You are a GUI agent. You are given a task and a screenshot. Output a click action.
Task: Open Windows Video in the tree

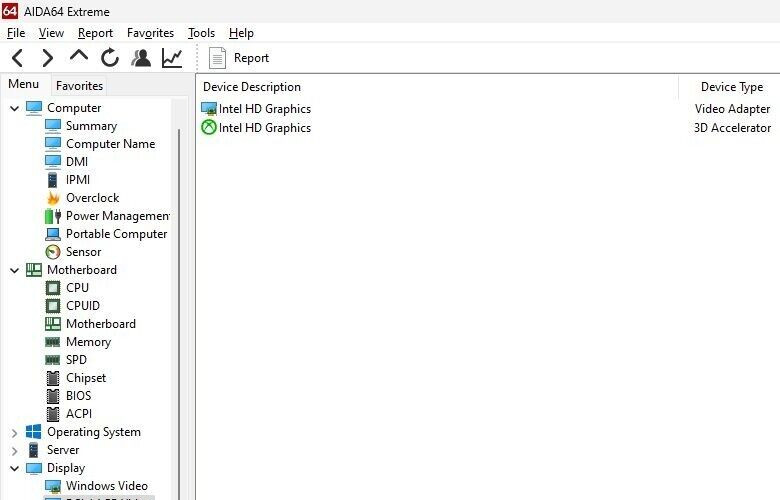[x=107, y=486]
